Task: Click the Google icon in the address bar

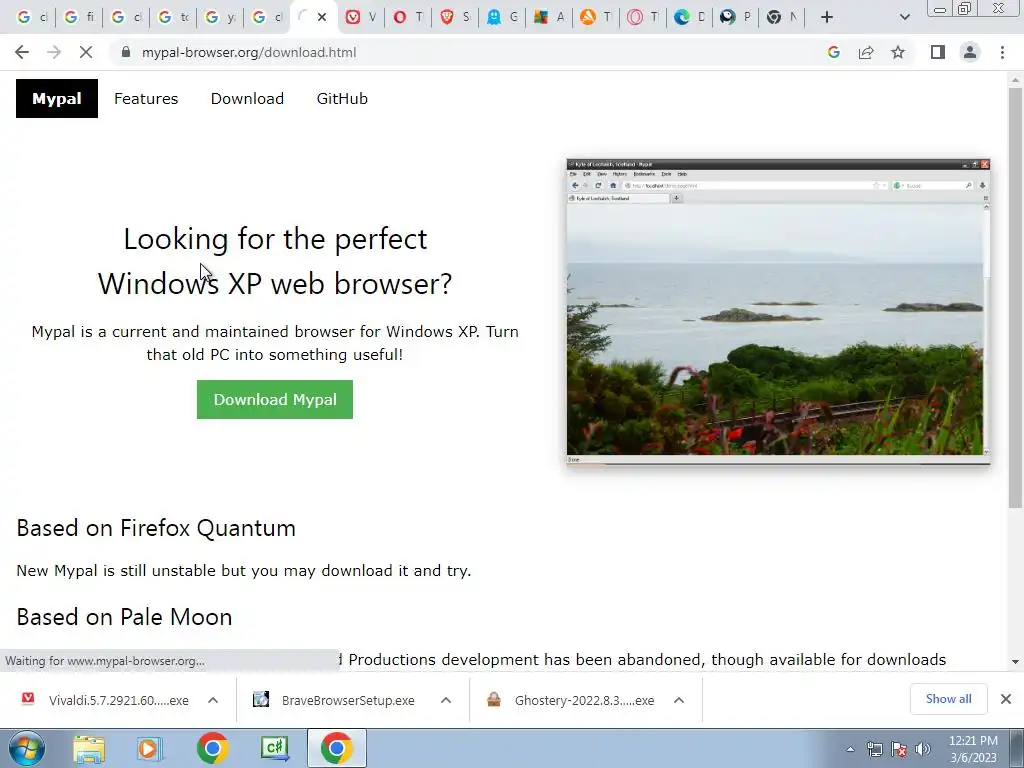Action: [833, 52]
